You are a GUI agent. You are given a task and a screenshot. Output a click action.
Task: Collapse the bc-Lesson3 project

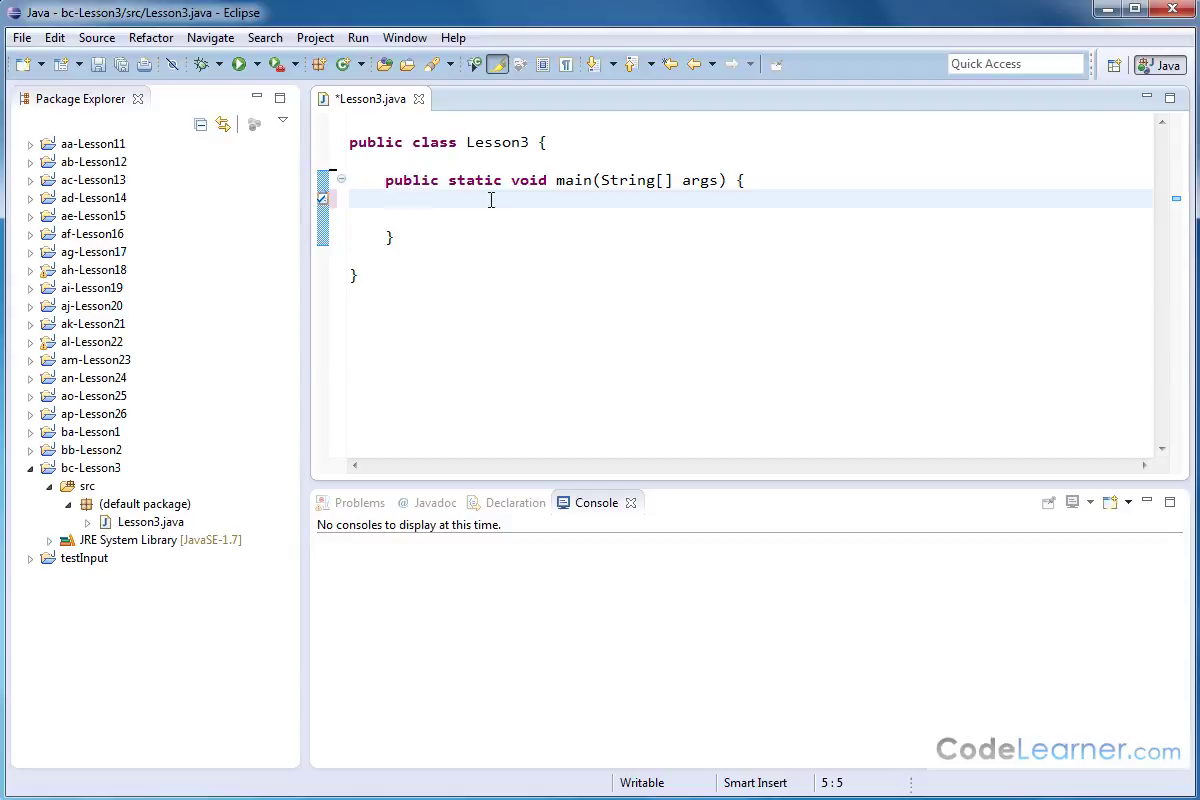[x=30, y=468]
